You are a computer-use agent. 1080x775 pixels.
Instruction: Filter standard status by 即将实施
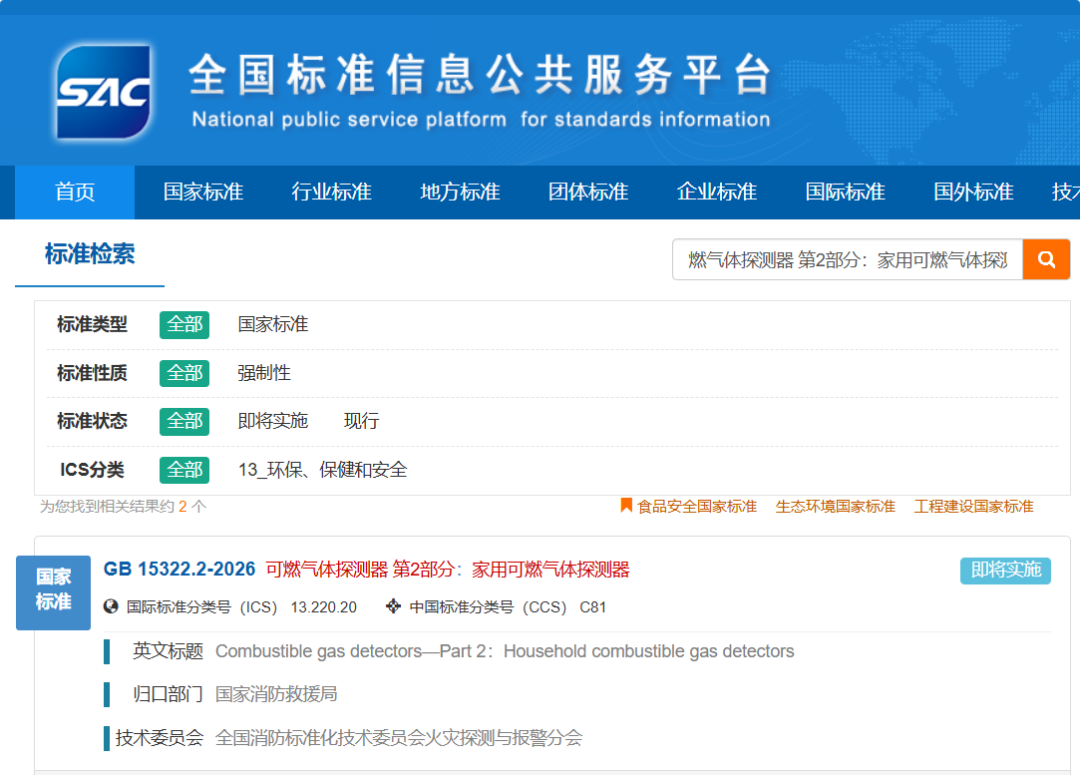pos(272,421)
